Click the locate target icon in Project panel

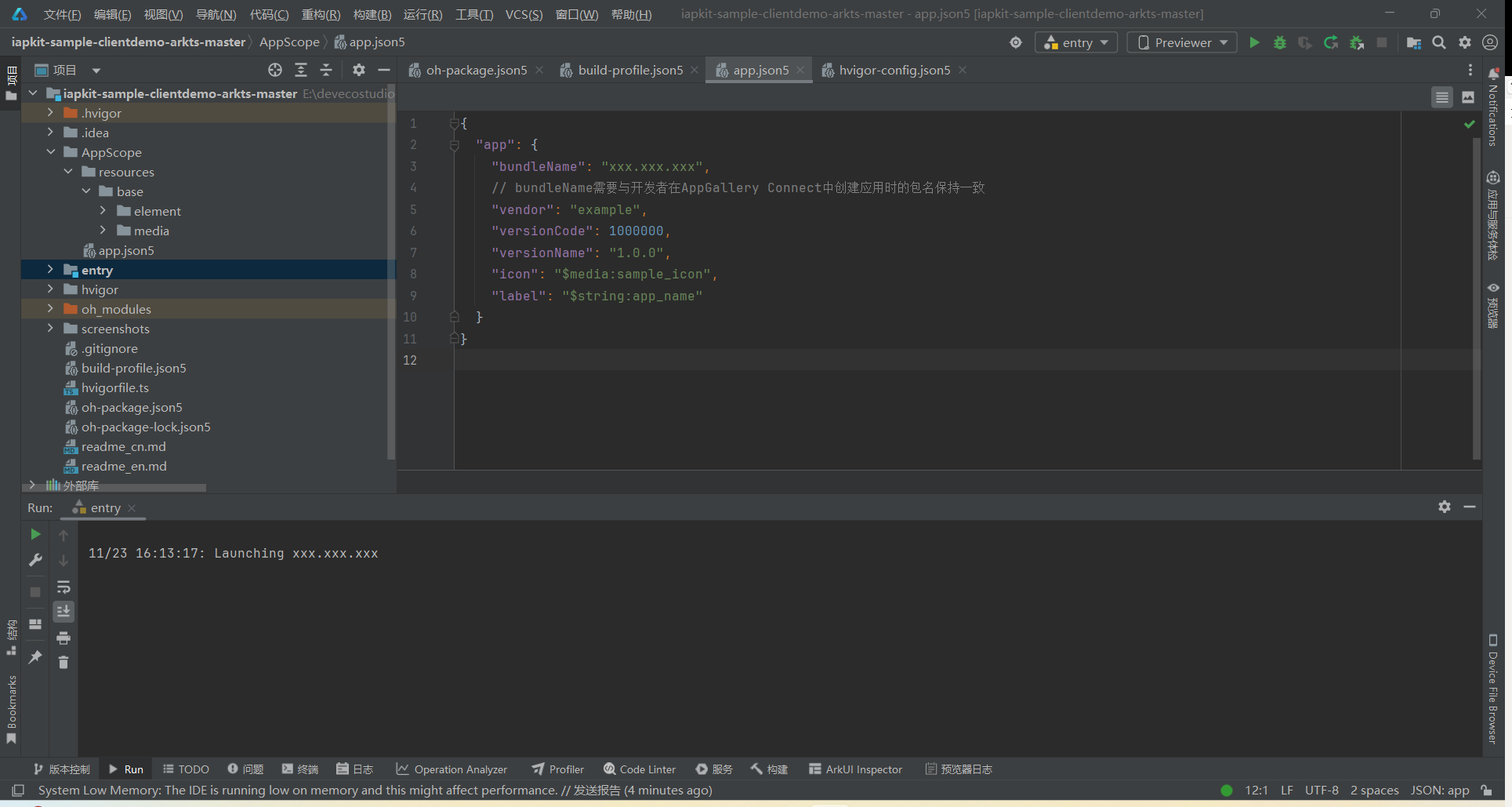pyautogui.click(x=275, y=70)
